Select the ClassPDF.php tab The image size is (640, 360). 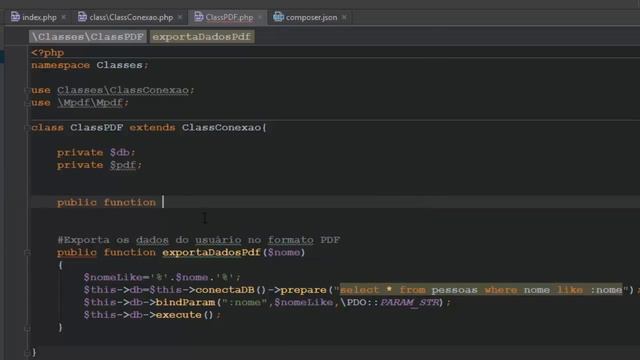pos(229,17)
